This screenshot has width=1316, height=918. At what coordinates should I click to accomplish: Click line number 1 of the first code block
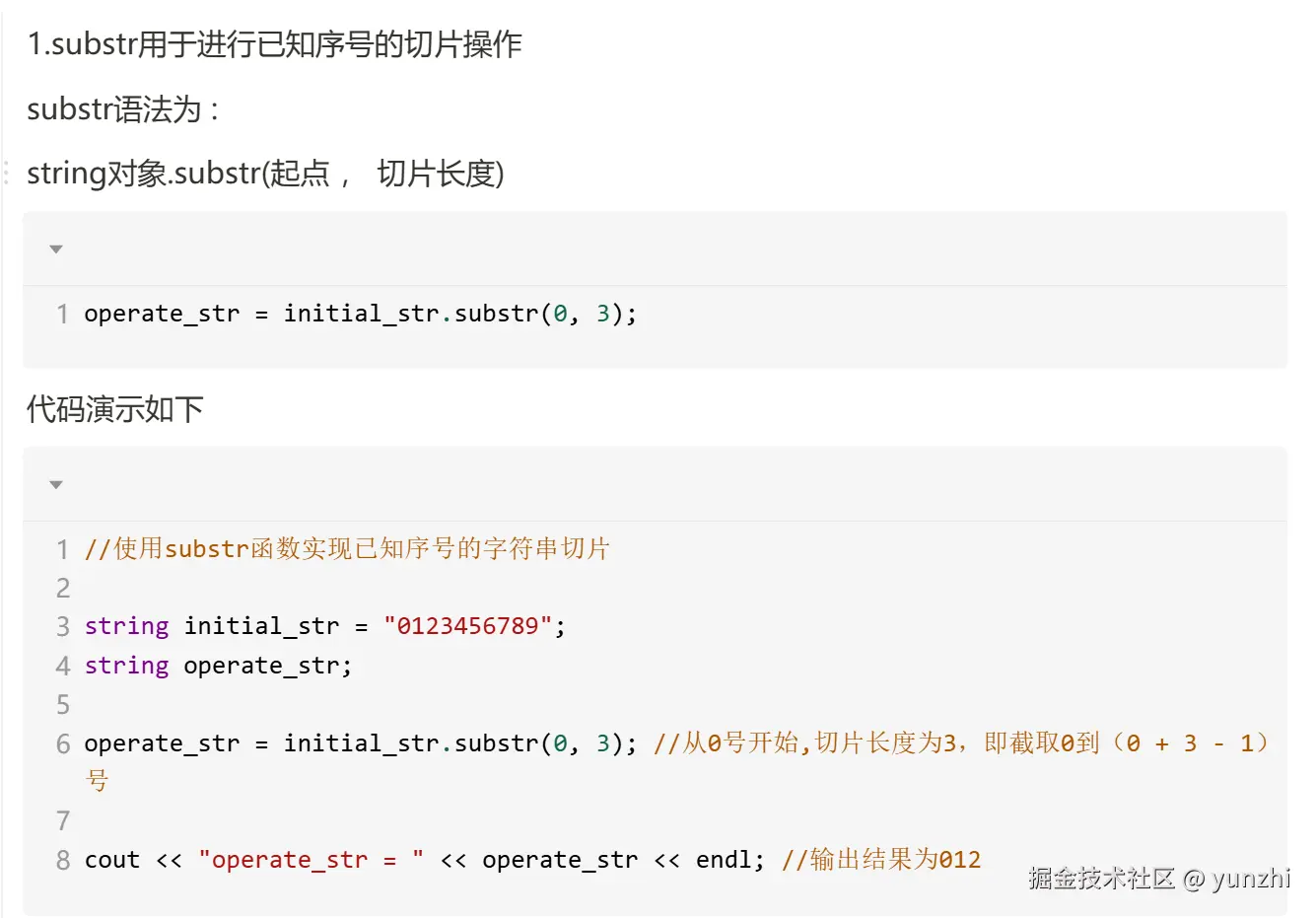click(x=62, y=314)
